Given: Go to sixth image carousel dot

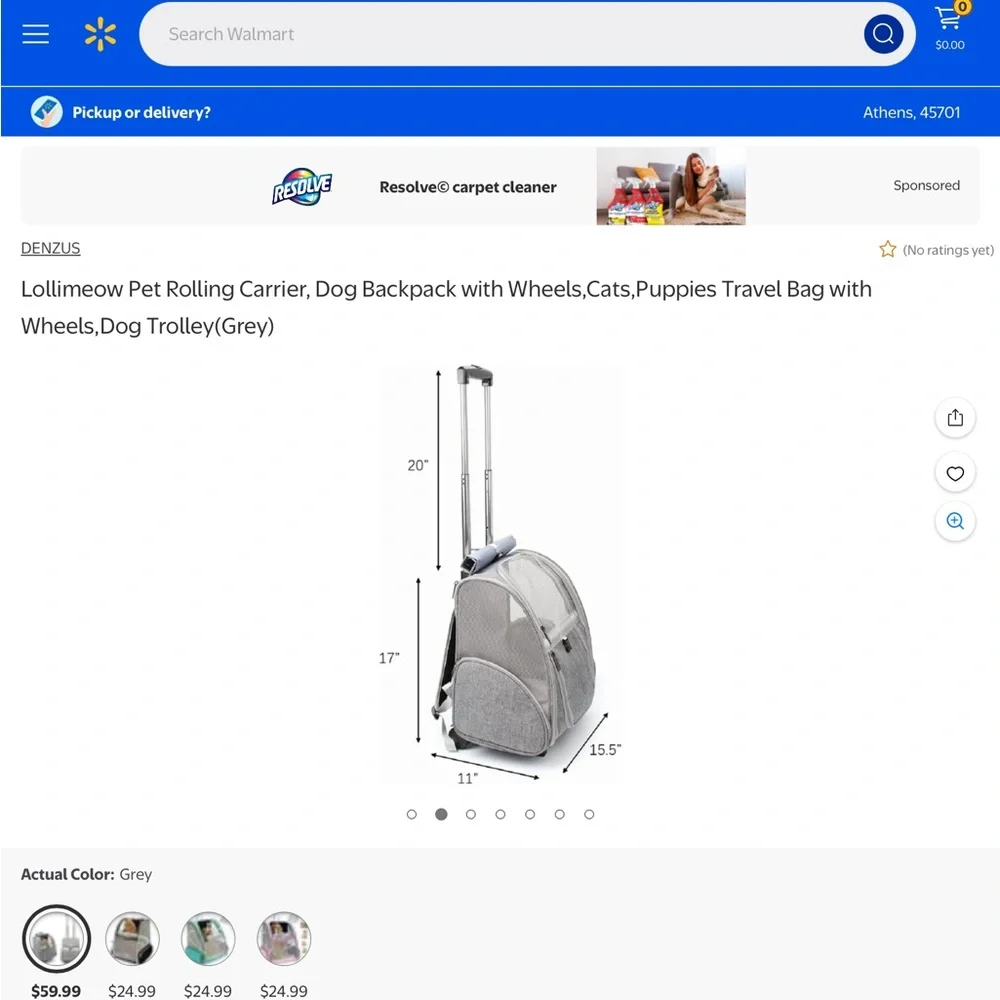Looking at the screenshot, I should [x=559, y=814].
